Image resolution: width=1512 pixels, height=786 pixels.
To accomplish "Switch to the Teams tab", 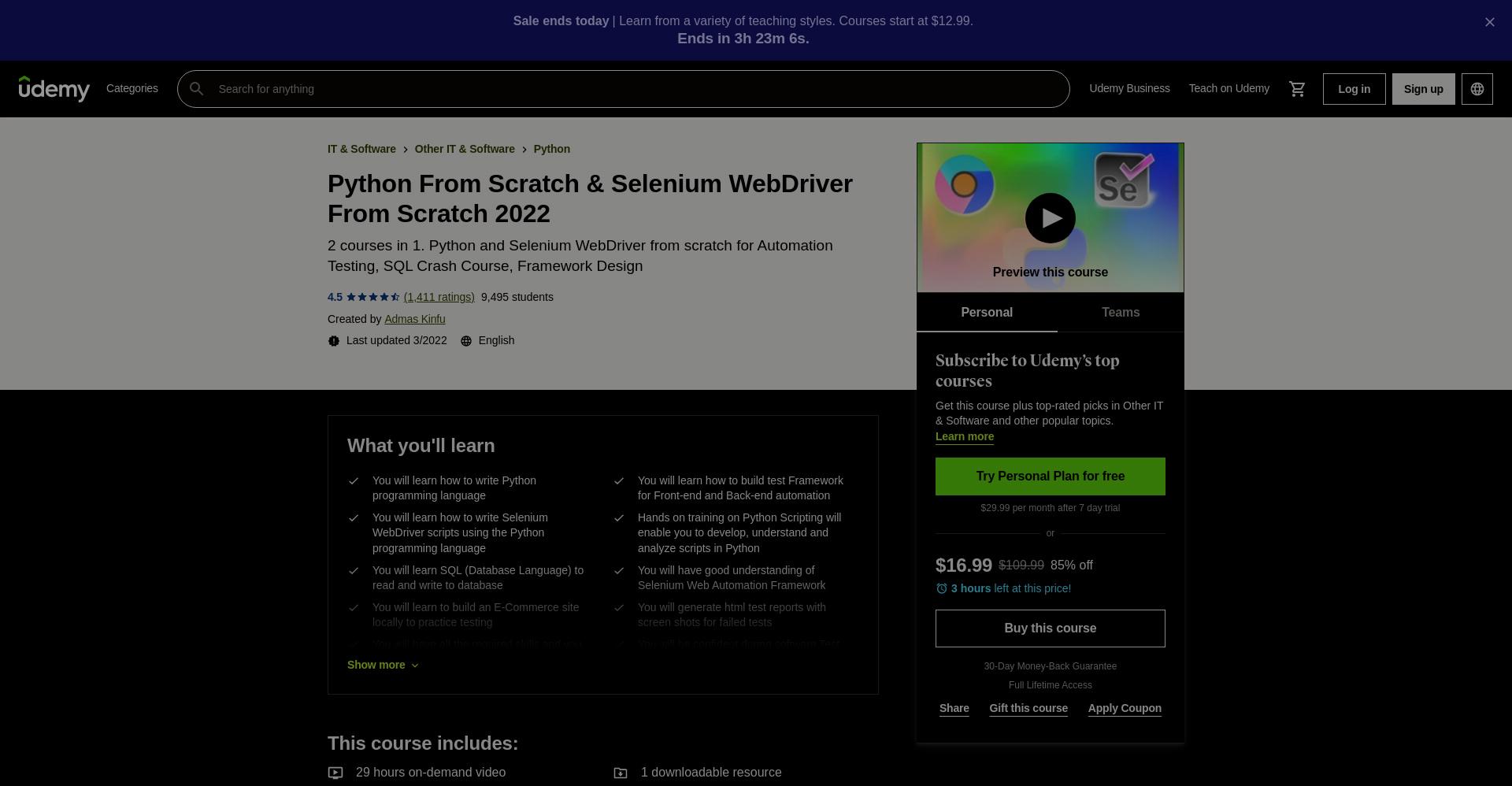I will 1121,313.
